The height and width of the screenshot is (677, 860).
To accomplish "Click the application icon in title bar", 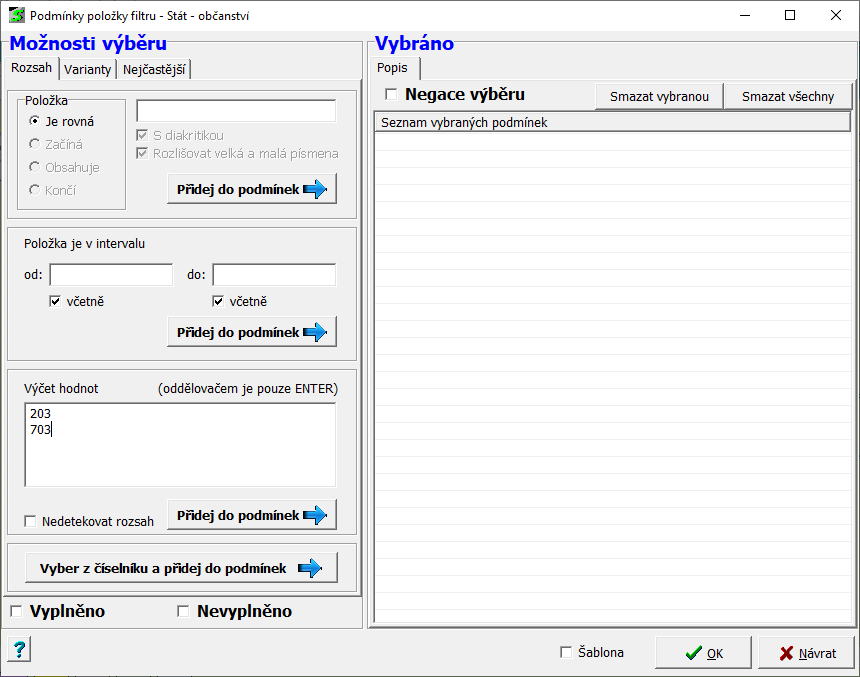I will pyautogui.click(x=16, y=16).
